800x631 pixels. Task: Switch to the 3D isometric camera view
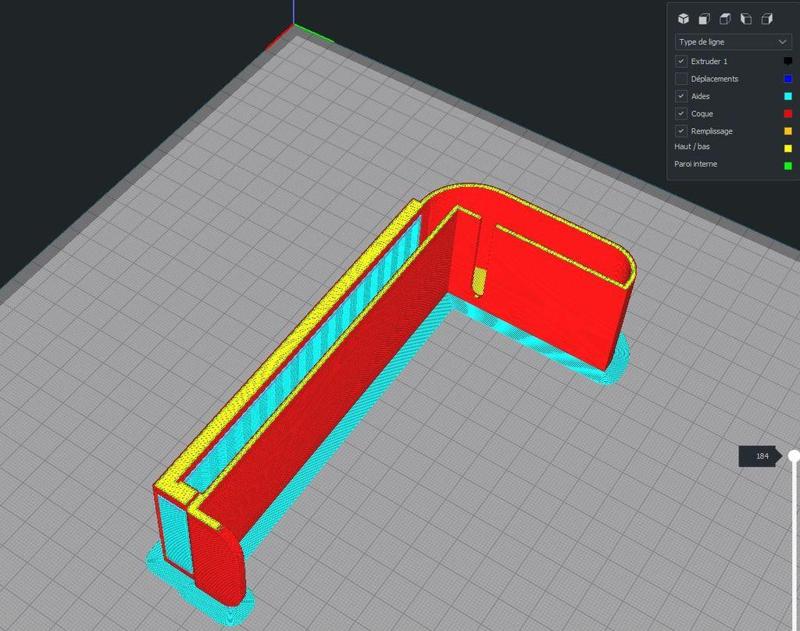click(683, 19)
